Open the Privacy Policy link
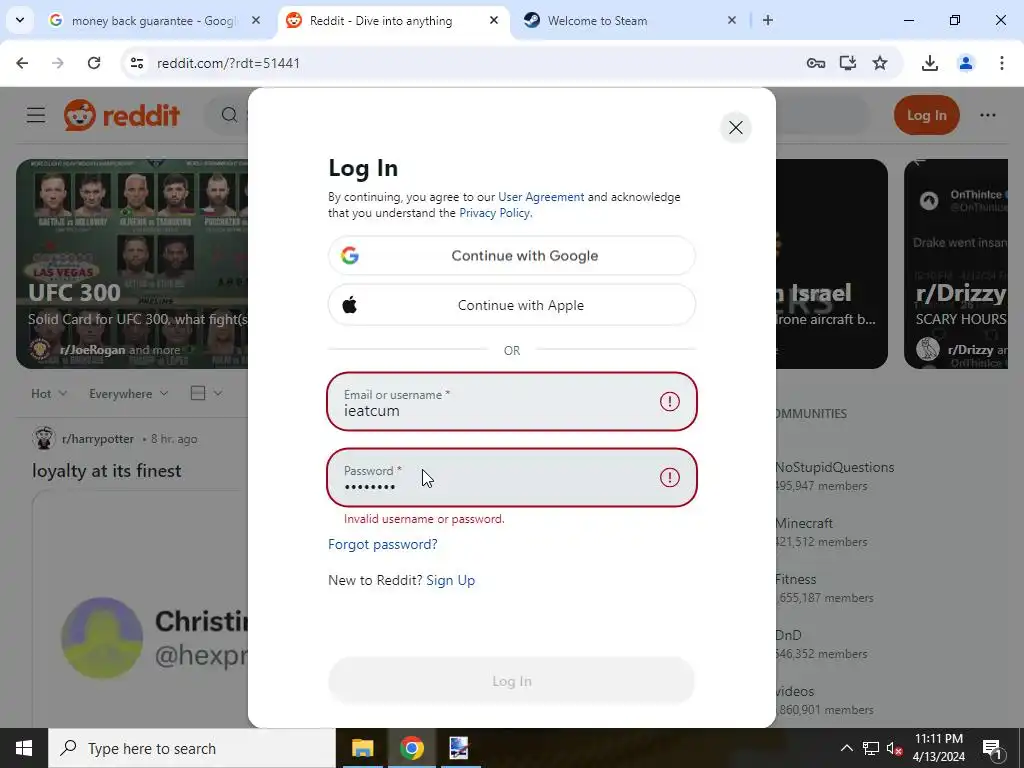Screen dimensions: 1024x768 point(494,213)
